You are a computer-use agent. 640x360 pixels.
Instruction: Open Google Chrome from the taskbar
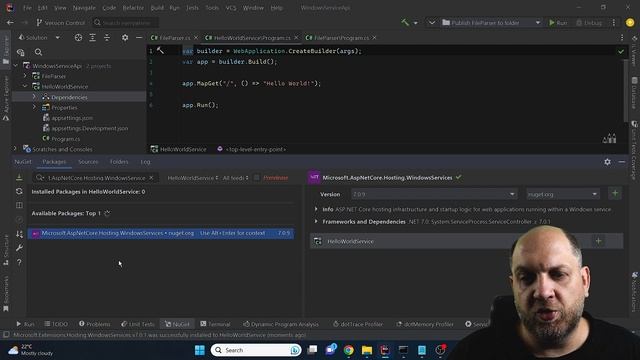(x=348, y=350)
